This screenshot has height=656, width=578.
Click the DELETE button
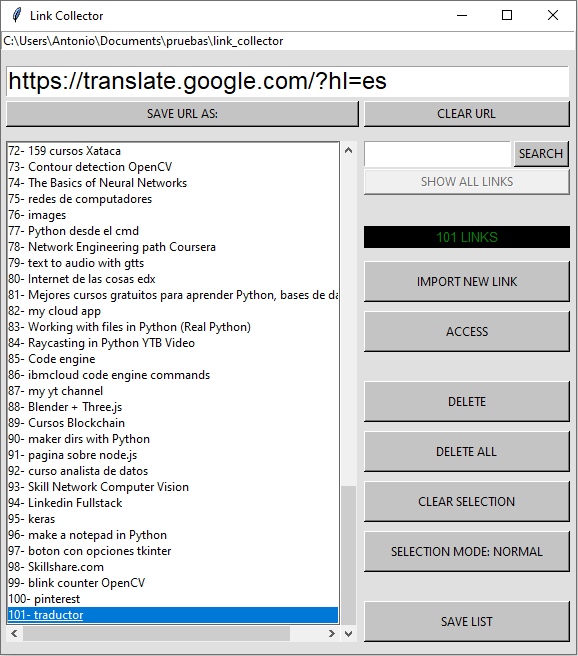tap(467, 402)
